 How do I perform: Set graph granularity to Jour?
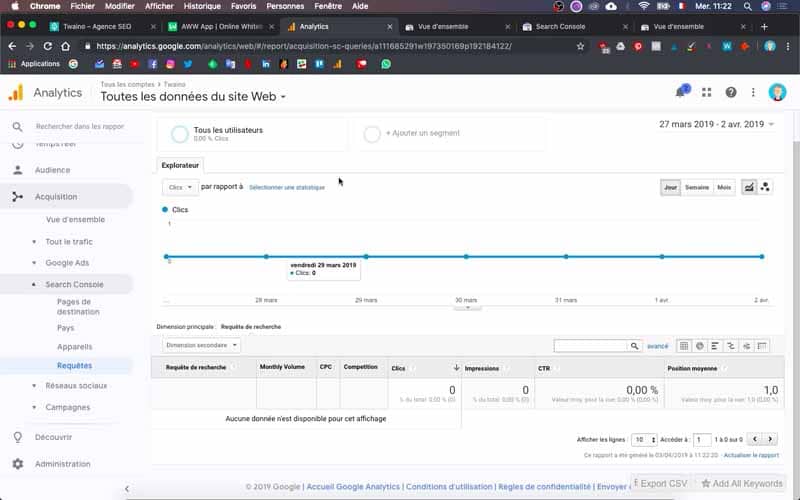[x=670, y=187]
